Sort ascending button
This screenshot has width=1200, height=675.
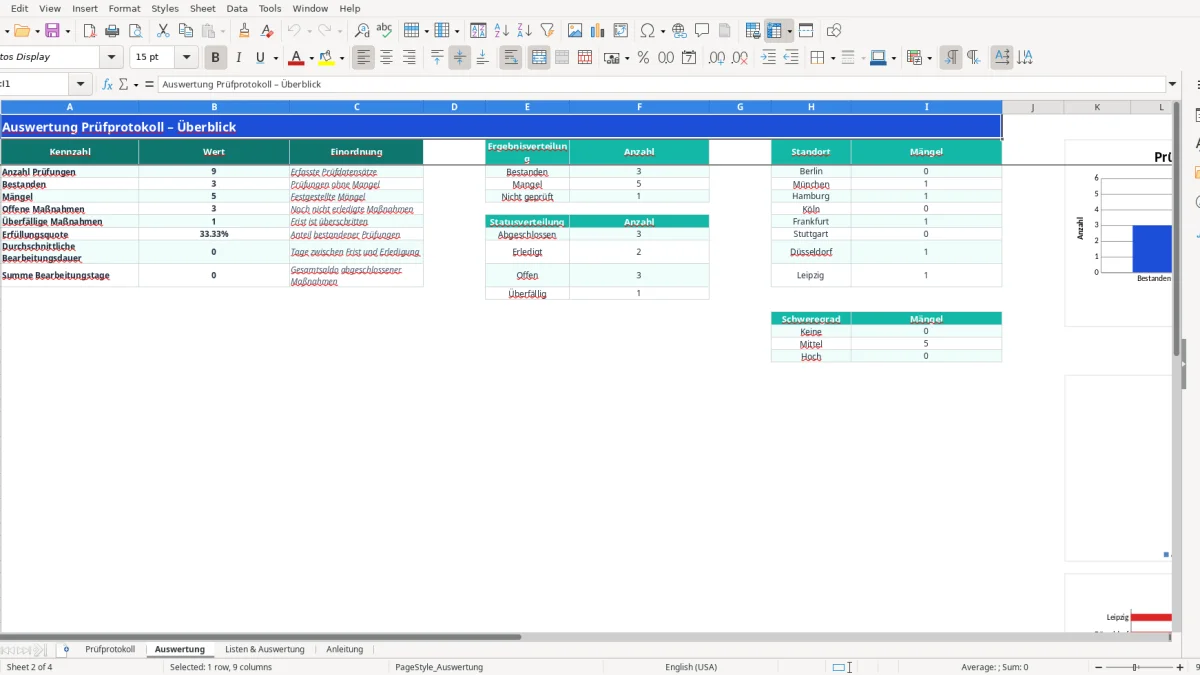(502, 31)
